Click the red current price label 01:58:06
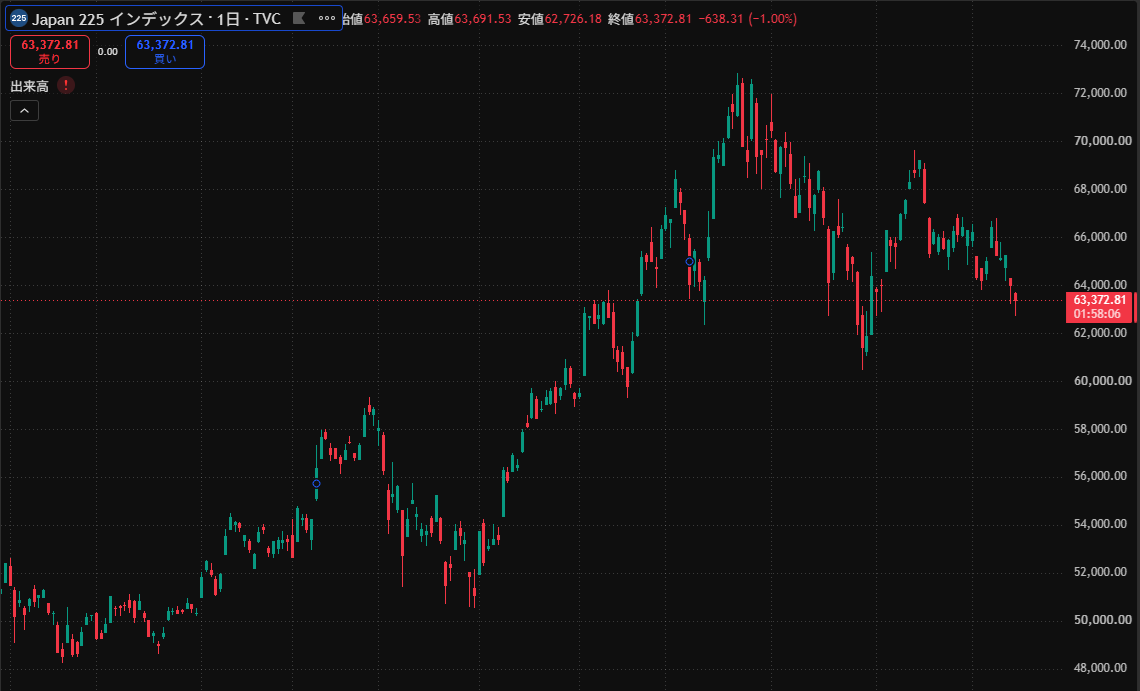Viewport: 1140px width, 691px height. tap(1099, 307)
